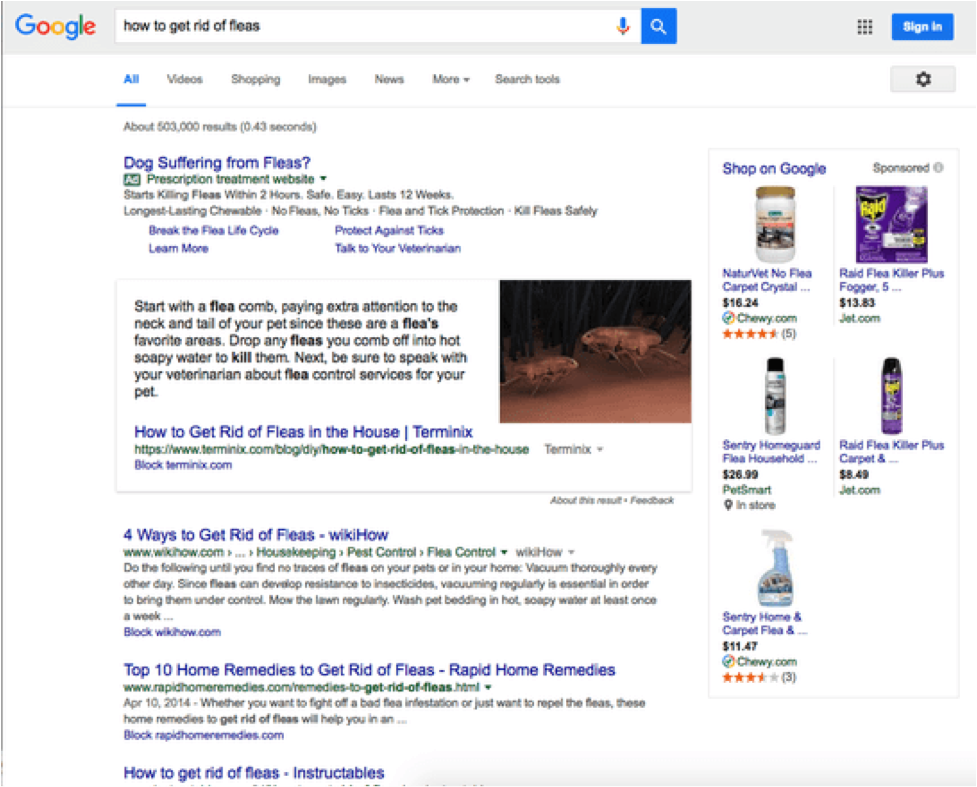Click the flea photo in featured snippet
This screenshot has height=787, width=977.
pyautogui.click(x=595, y=351)
